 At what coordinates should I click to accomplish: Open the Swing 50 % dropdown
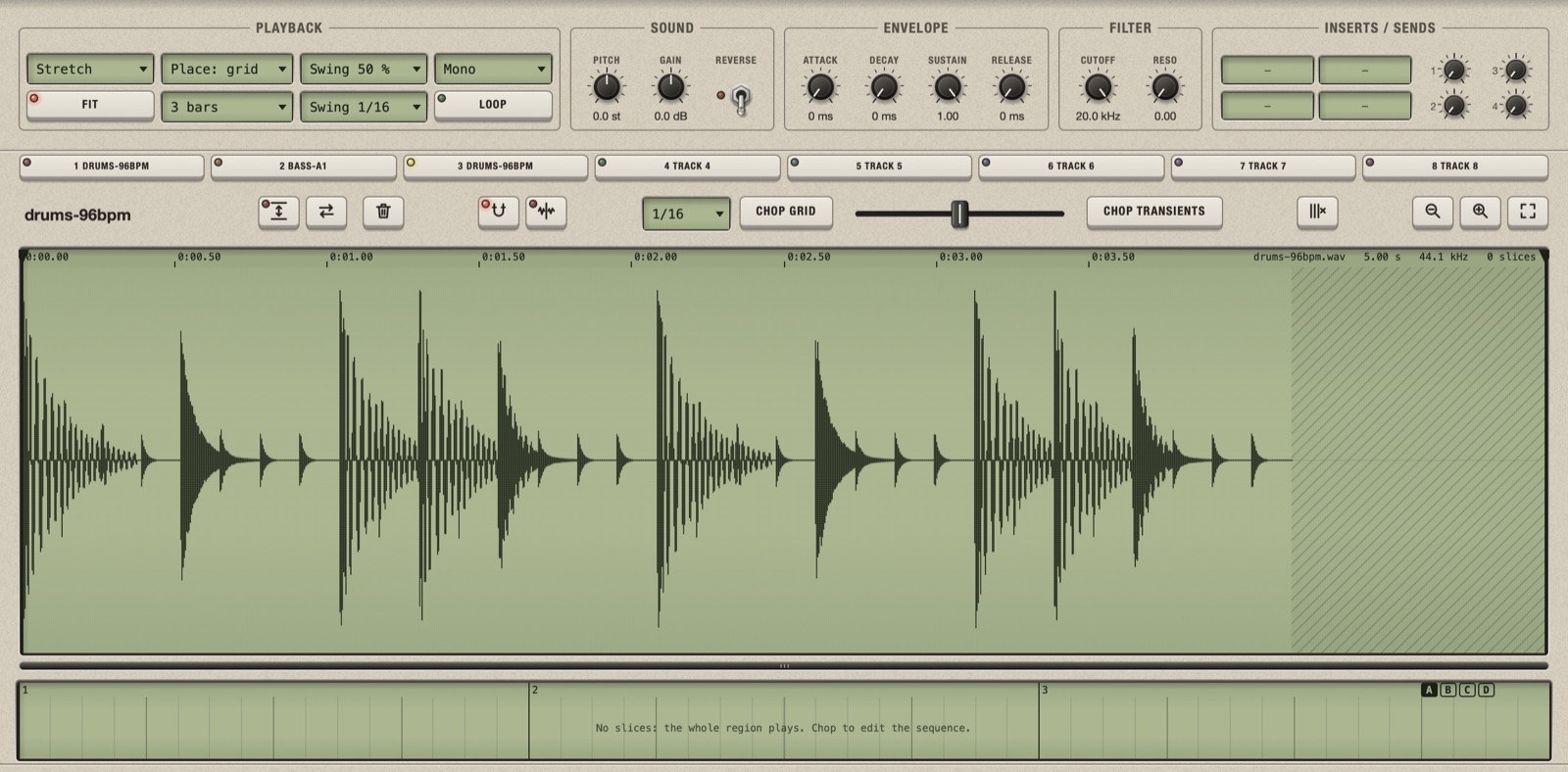pyautogui.click(x=364, y=69)
